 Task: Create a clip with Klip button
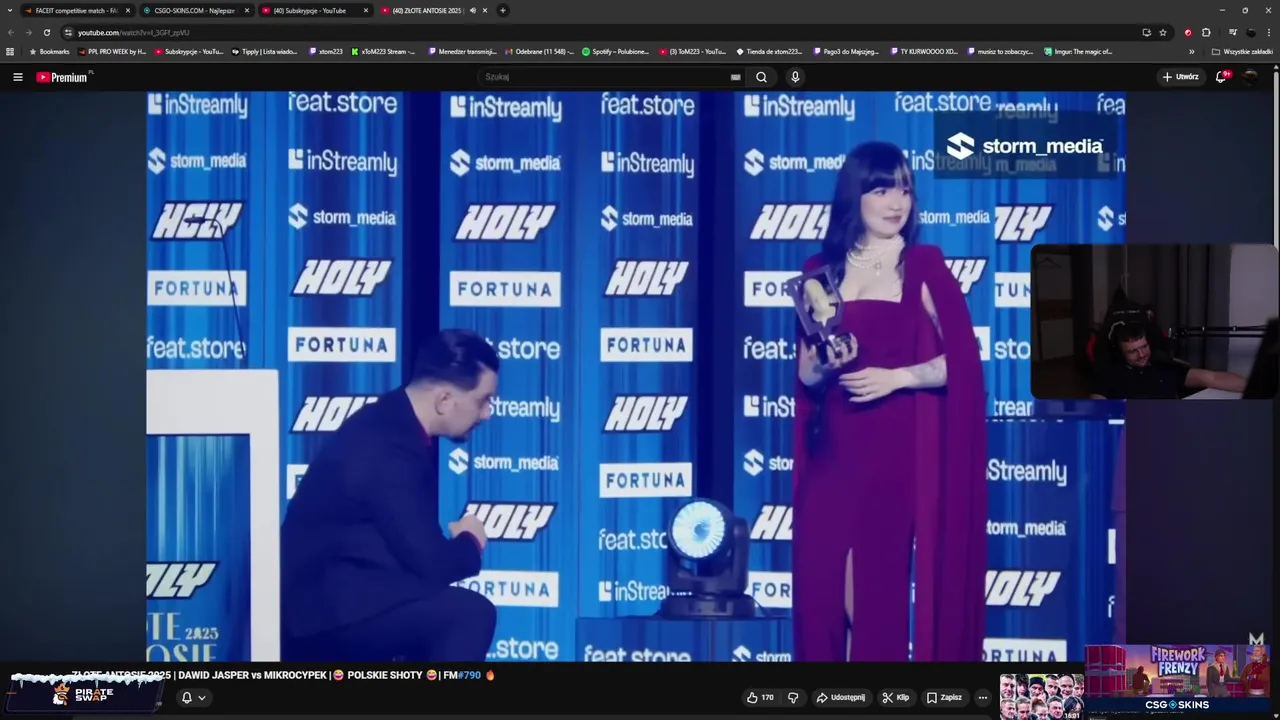[x=896, y=697]
